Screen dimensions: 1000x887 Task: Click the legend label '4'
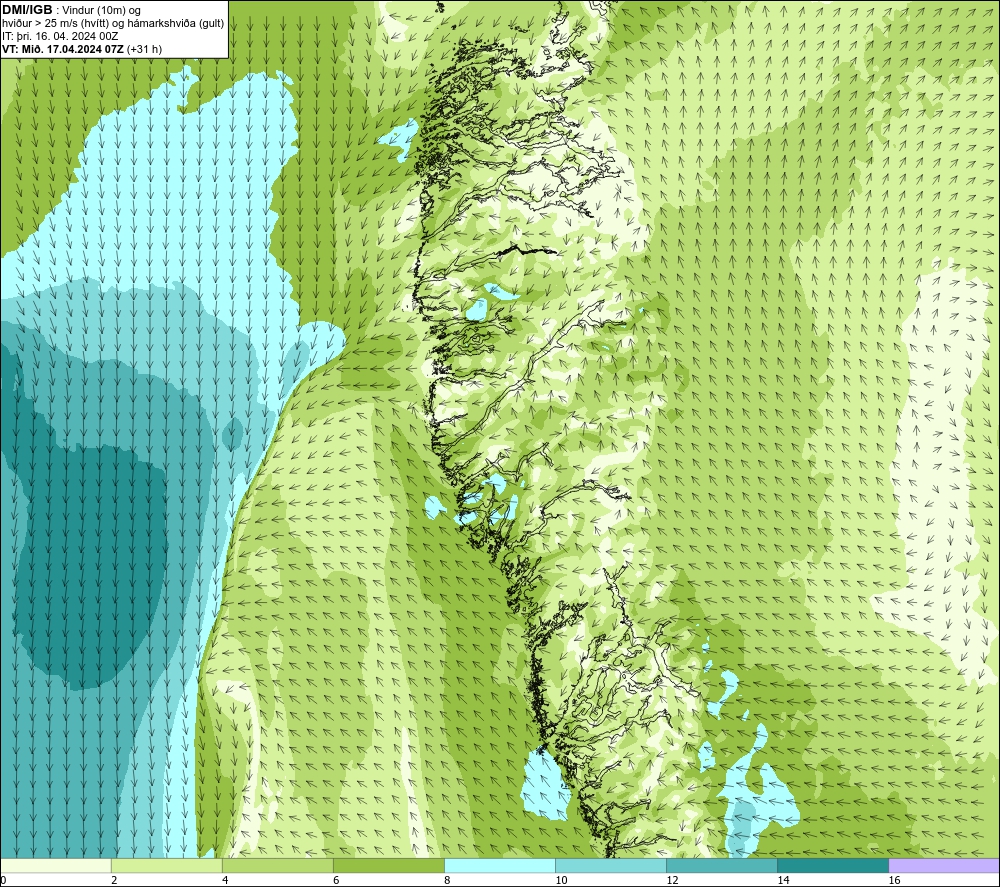coord(225,881)
